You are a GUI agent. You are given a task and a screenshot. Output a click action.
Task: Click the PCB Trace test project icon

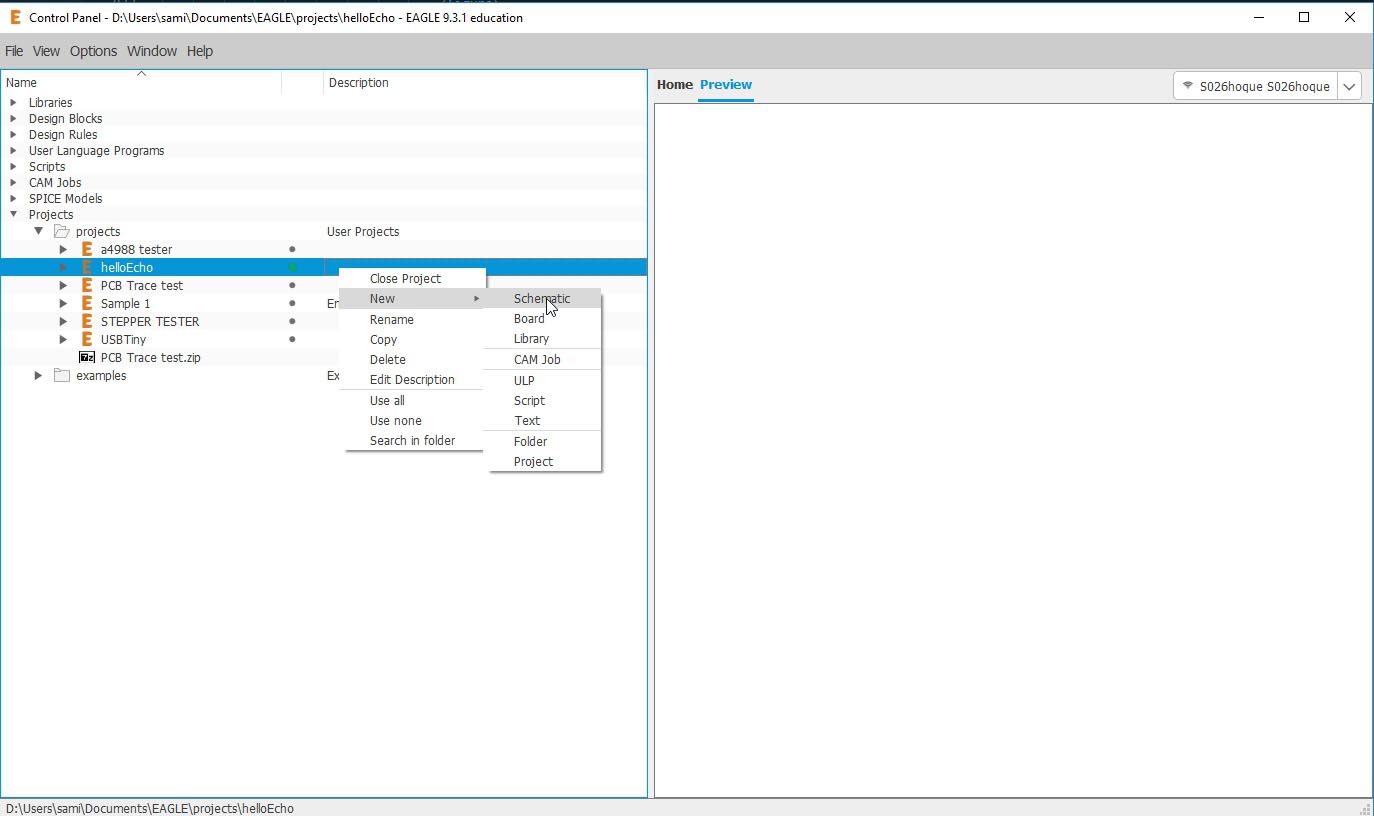pyautogui.click(x=87, y=285)
